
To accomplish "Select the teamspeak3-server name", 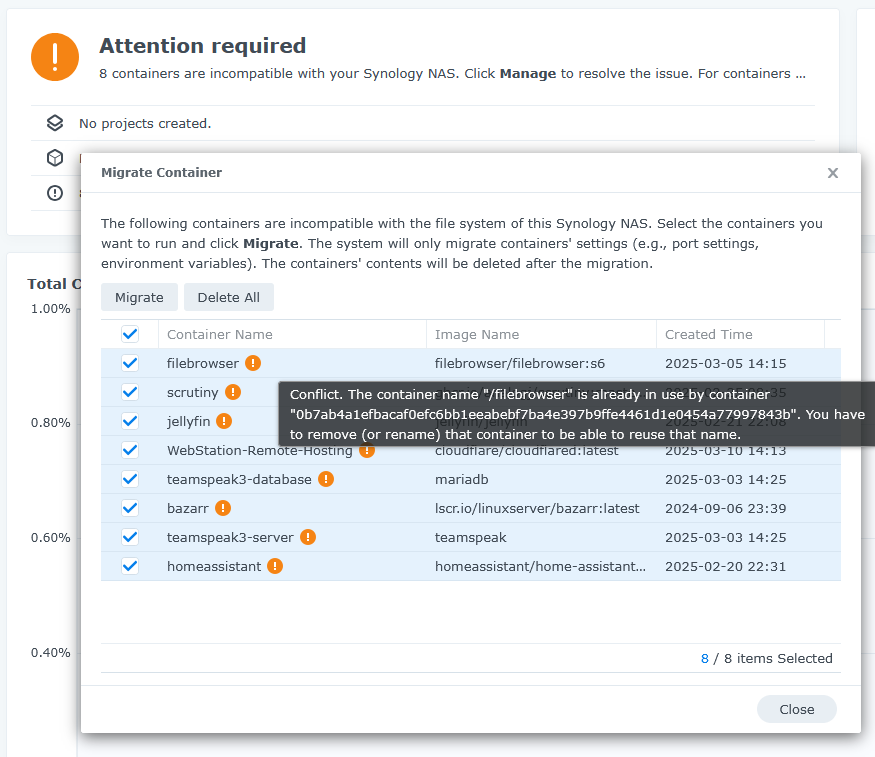I will point(230,538).
